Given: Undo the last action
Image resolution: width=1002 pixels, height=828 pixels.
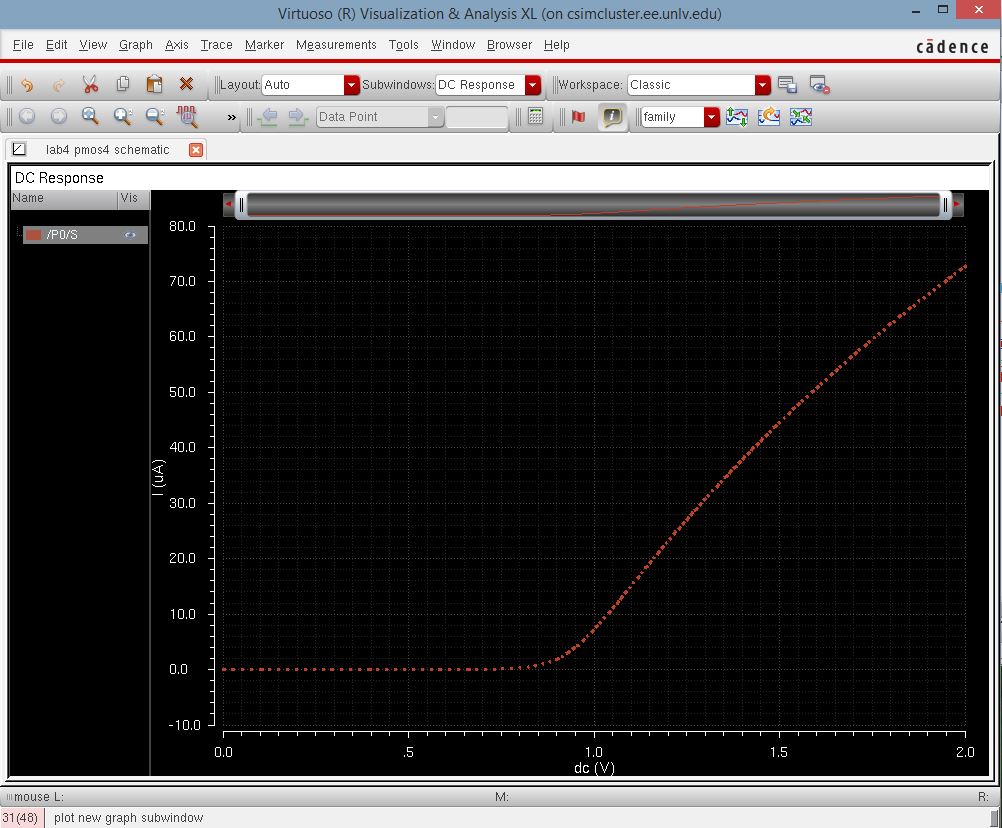Looking at the screenshot, I should 27,85.
